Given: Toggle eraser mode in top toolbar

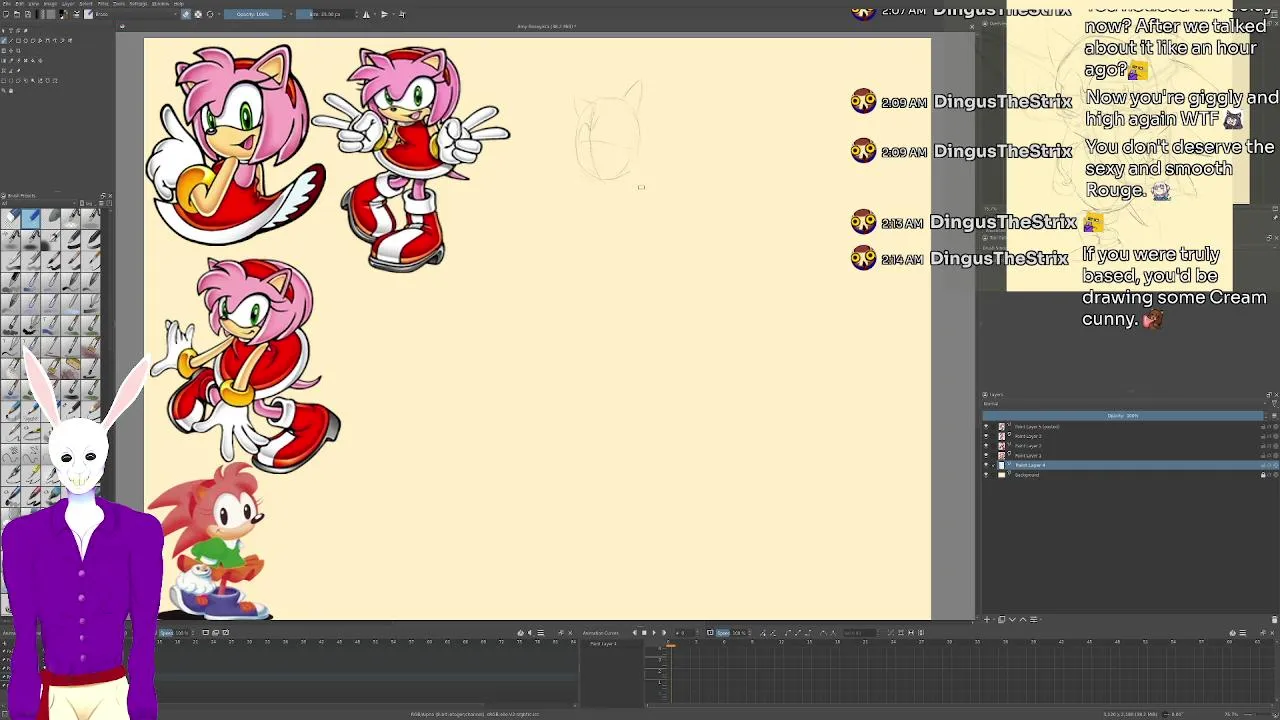Looking at the screenshot, I should coord(186,14).
